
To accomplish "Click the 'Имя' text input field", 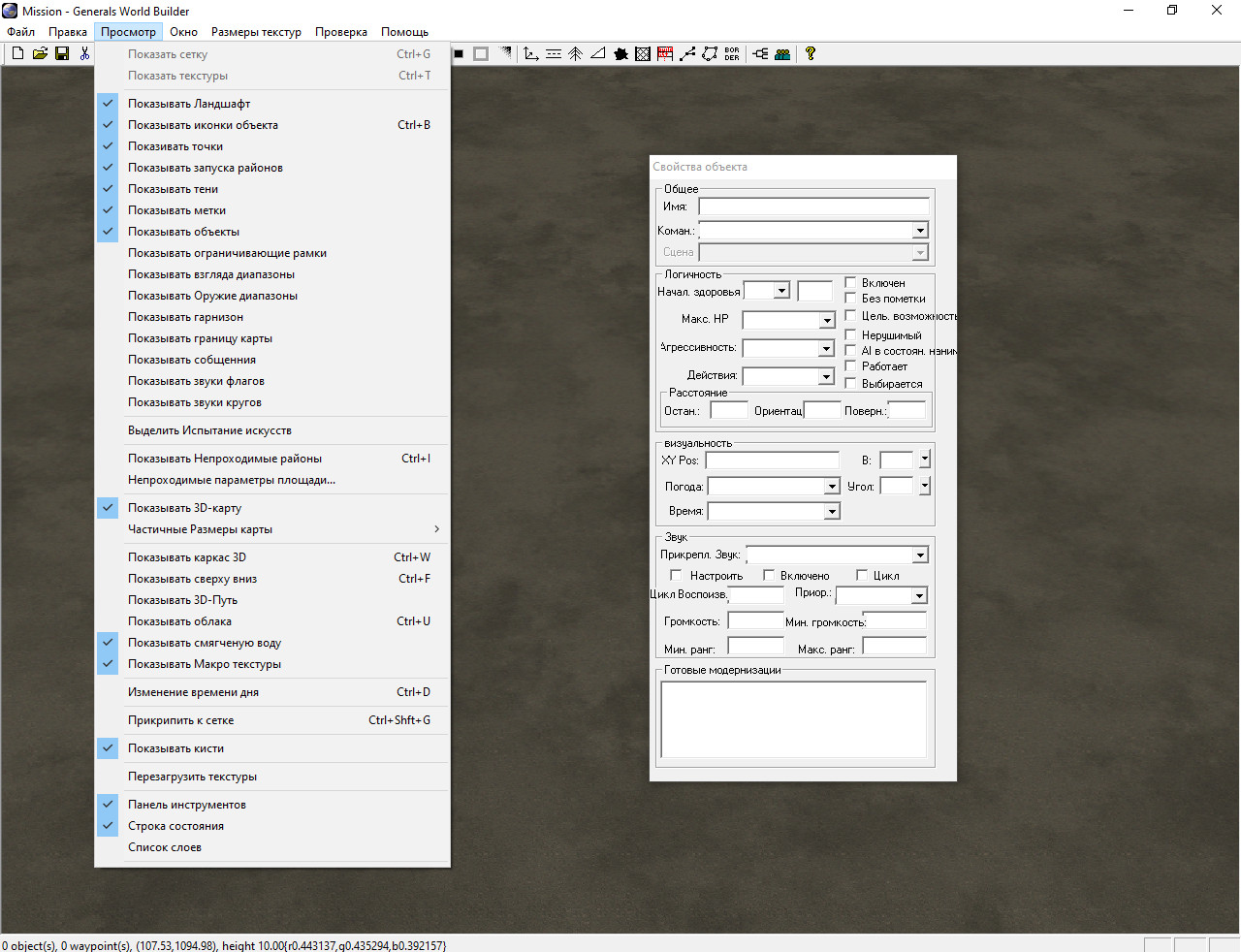I will point(813,206).
